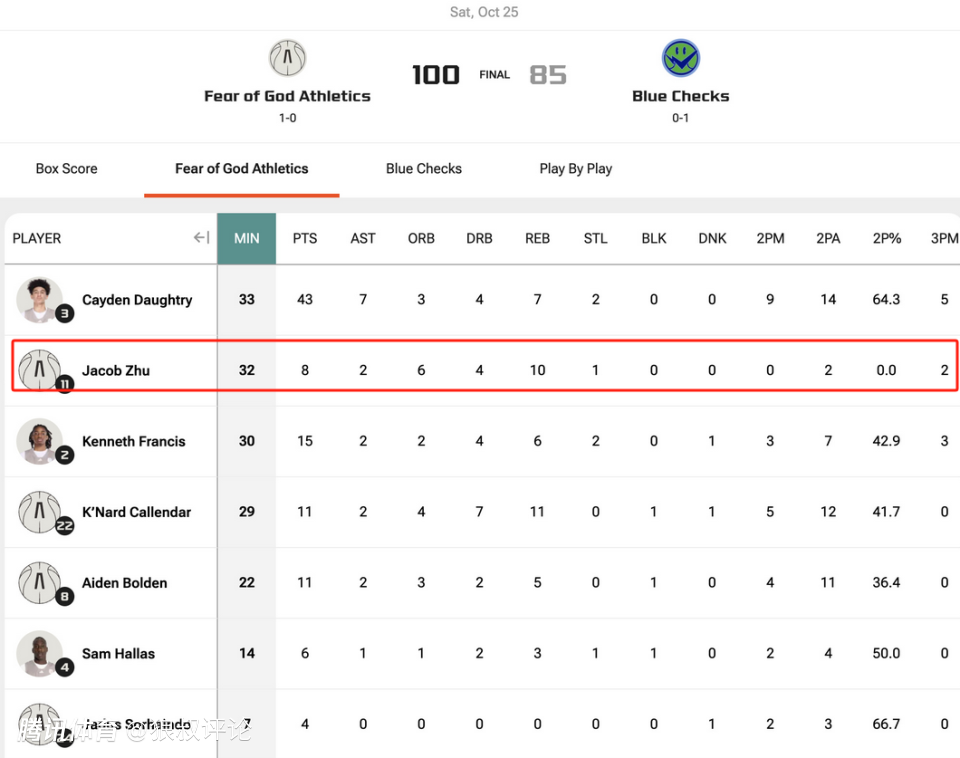Sort the table by MIN column

click(x=246, y=238)
